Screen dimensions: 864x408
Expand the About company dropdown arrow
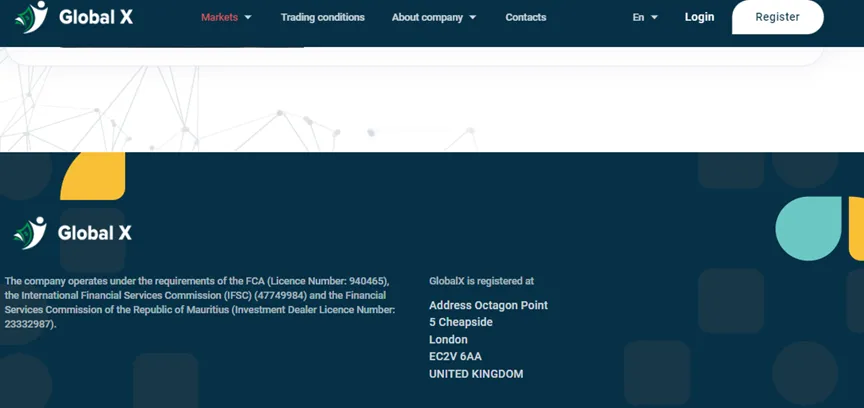(473, 17)
